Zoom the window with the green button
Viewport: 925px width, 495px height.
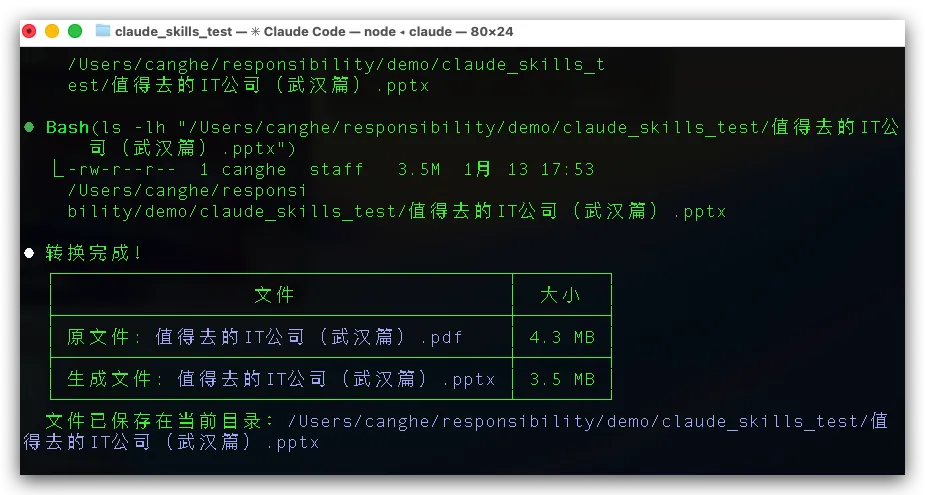(x=75, y=31)
